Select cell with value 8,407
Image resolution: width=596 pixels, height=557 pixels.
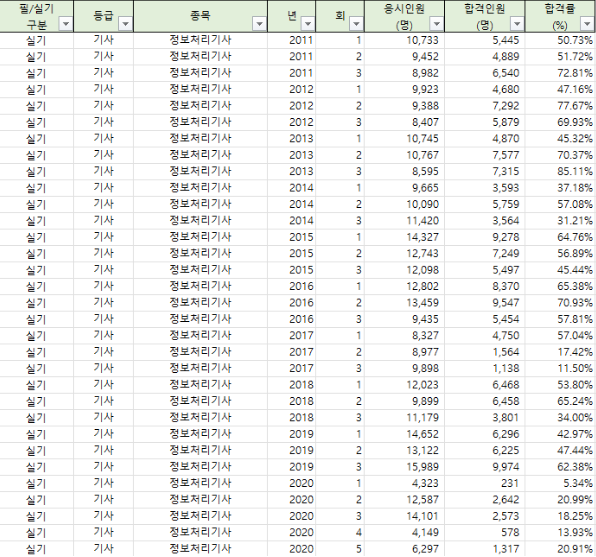[x=404, y=122]
